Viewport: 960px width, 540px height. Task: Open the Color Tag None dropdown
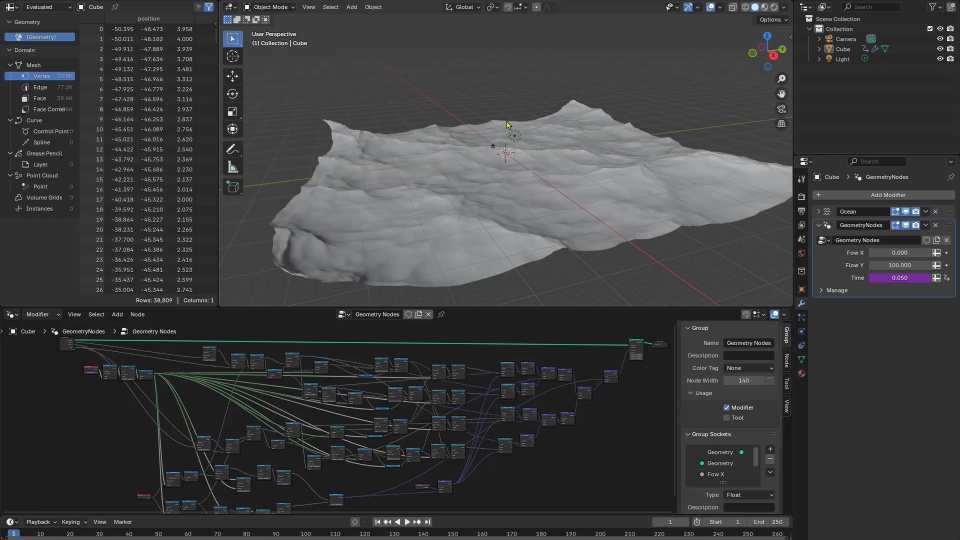(x=749, y=368)
